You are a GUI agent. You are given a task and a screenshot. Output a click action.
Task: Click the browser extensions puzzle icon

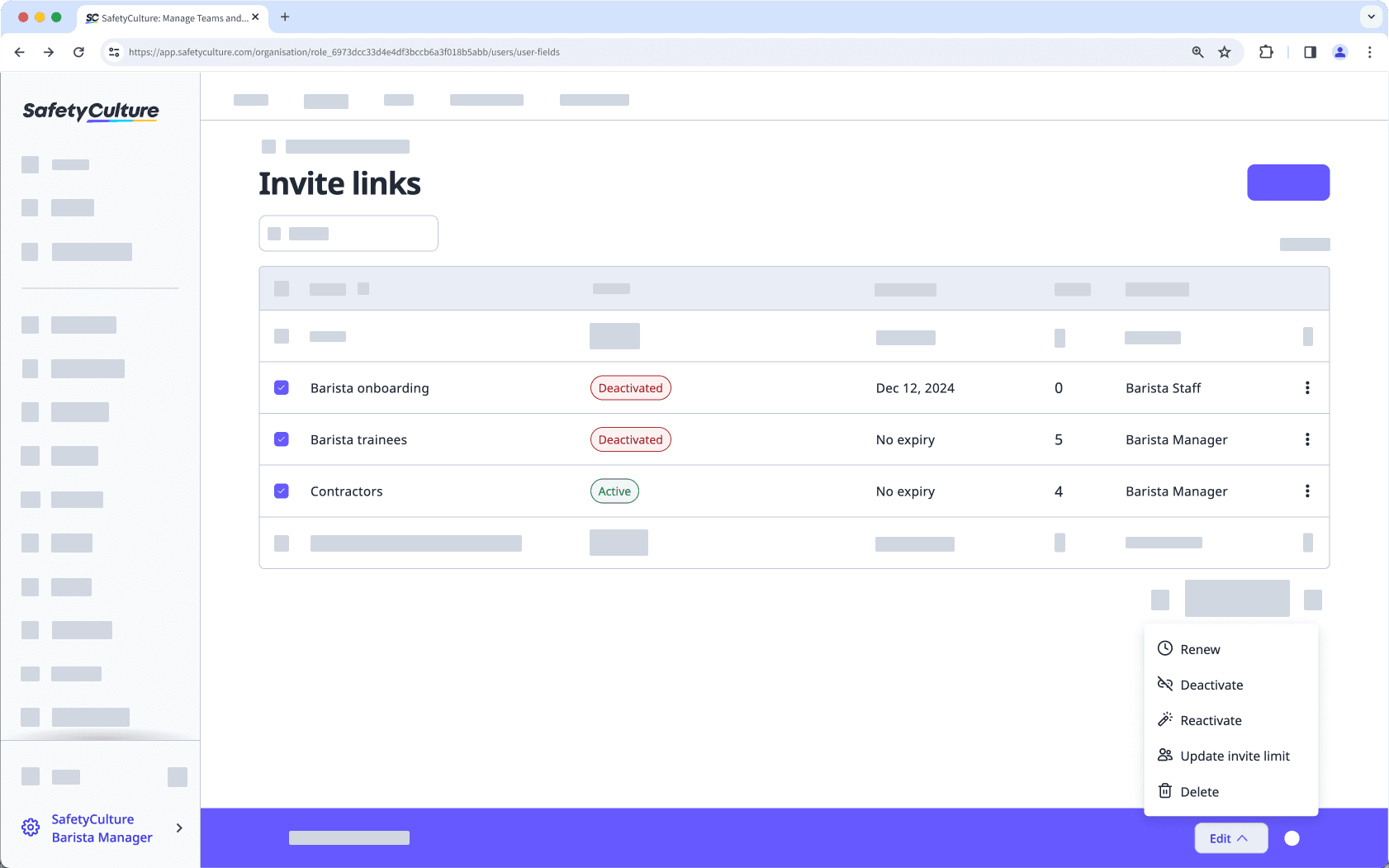(1266, 51)
